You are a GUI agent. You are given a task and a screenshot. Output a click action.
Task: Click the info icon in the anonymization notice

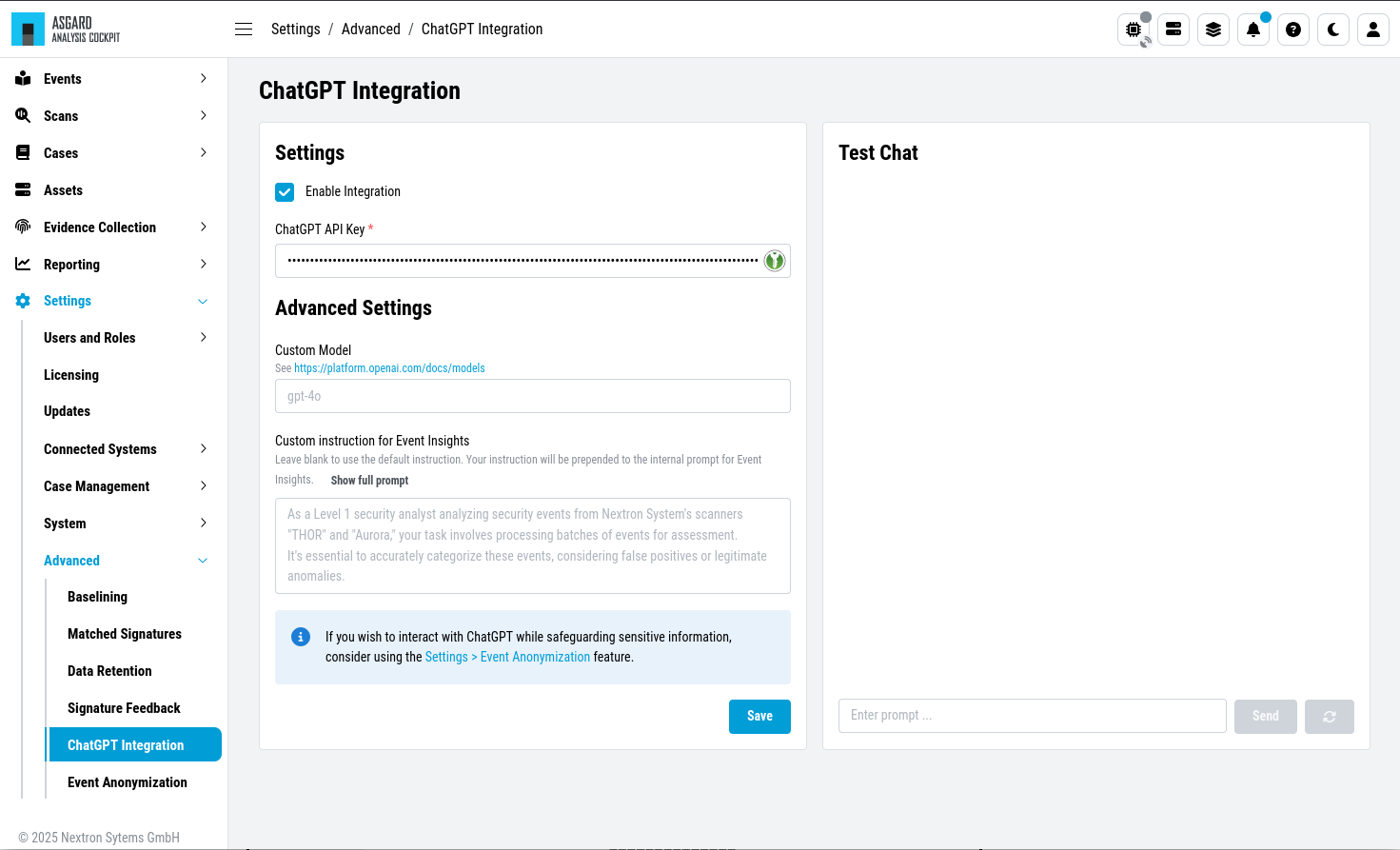point(301,637)
